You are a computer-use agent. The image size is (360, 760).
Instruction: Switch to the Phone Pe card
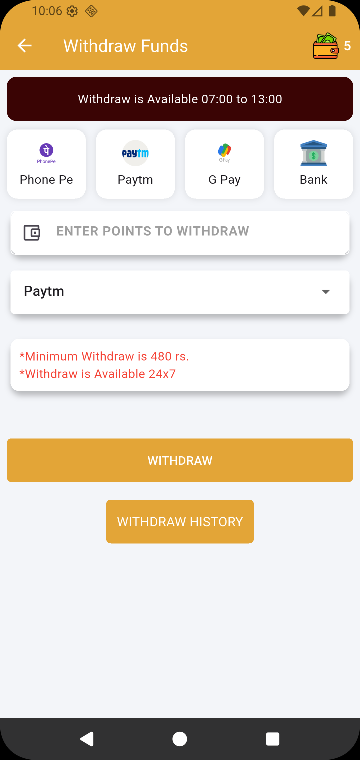pyautogui.click(x=47, y=164)
